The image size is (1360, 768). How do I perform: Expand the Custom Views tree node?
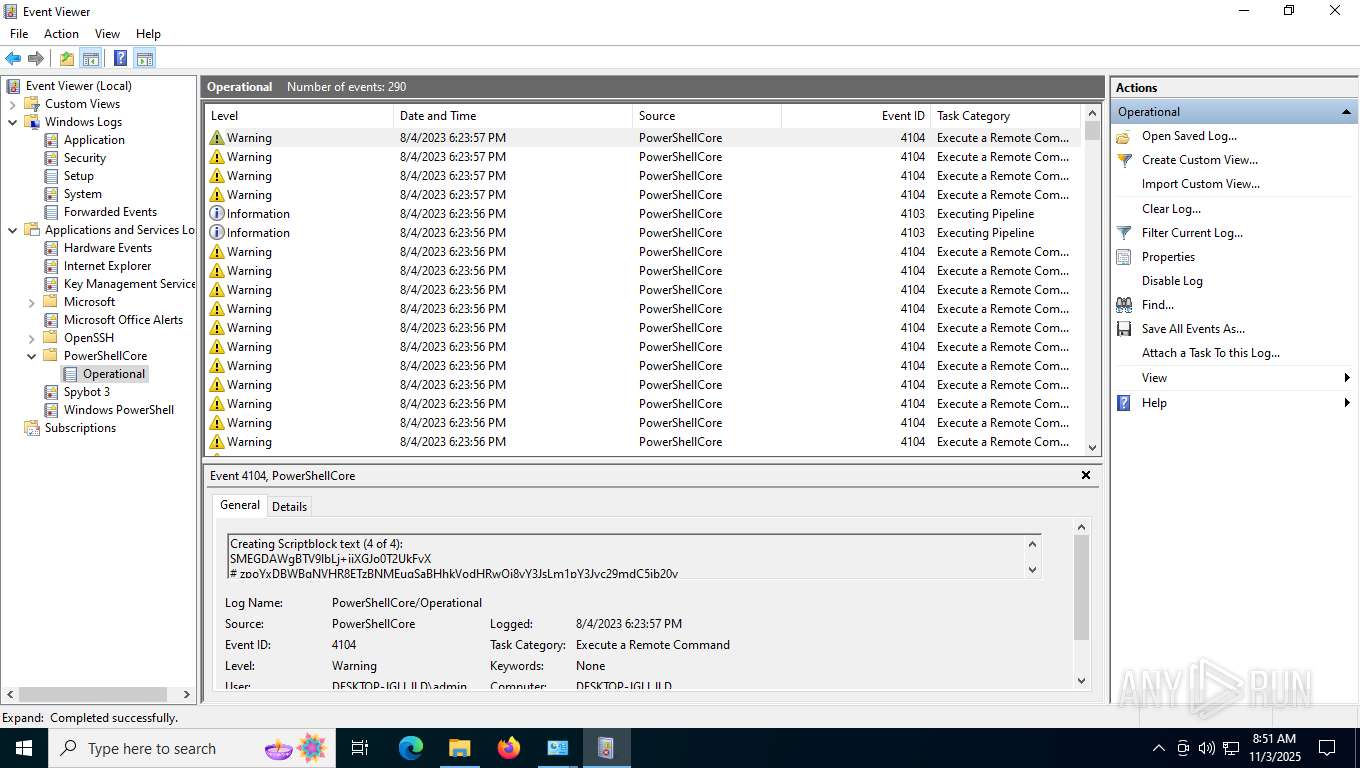point(13,104)
